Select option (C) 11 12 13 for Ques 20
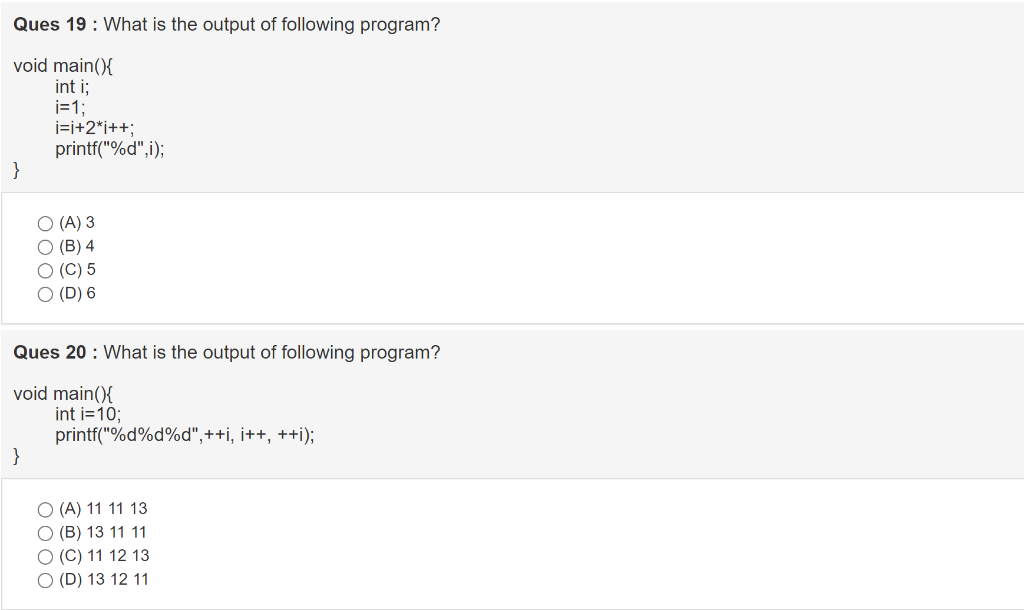 point(45,556)
